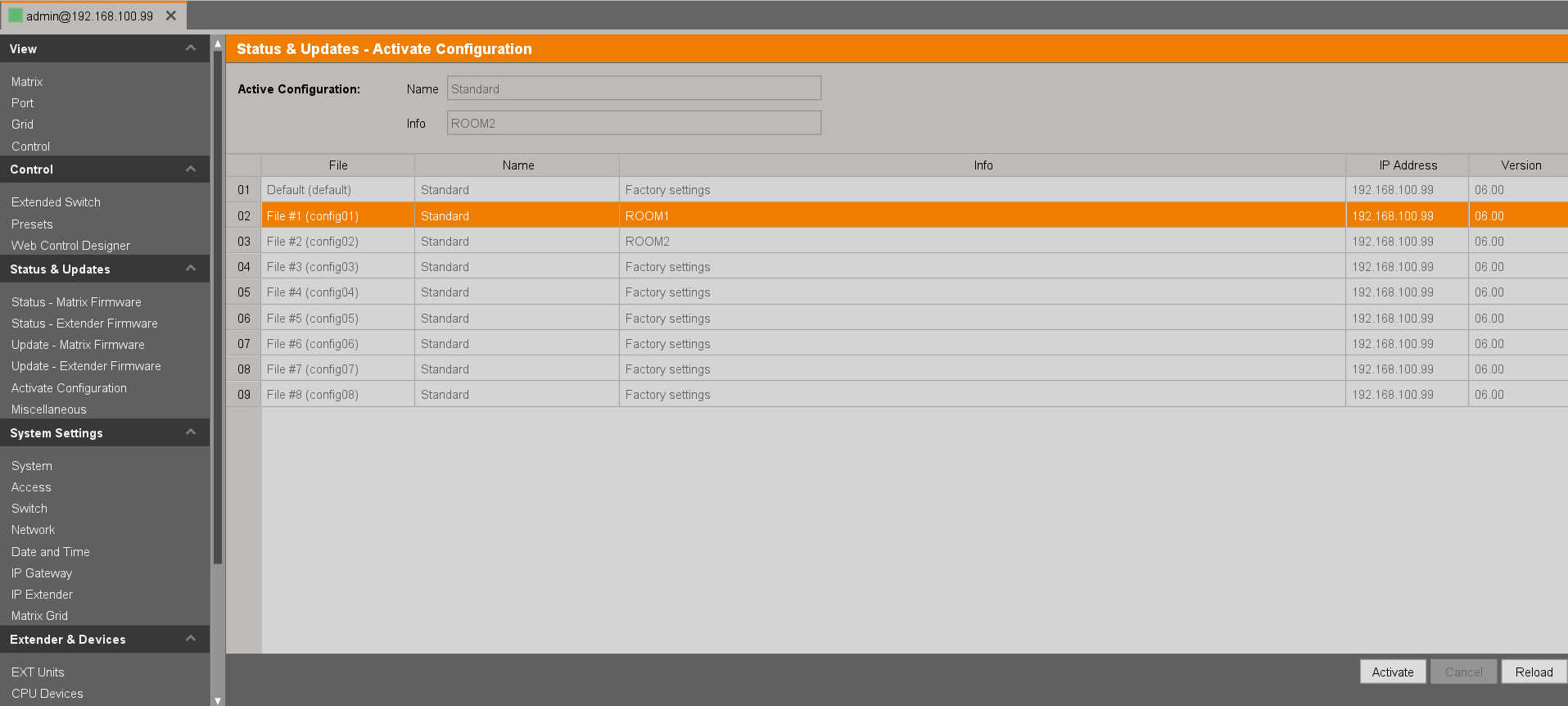The width and height of the screenshot is (1568, 706).
Task: Collapse the View section chevron
Action: pos(191,48)
